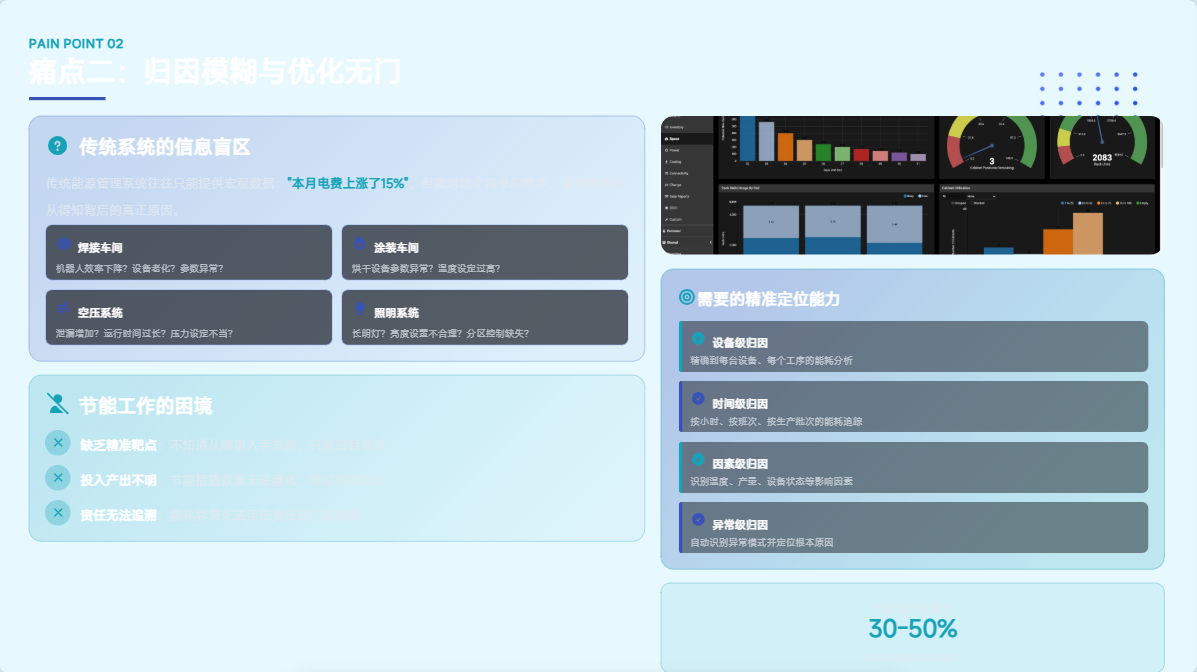Click the tallest blue bar in the top chart
Image resolution: width=1197 pixels, height=672 pixels.
(747, 137)
